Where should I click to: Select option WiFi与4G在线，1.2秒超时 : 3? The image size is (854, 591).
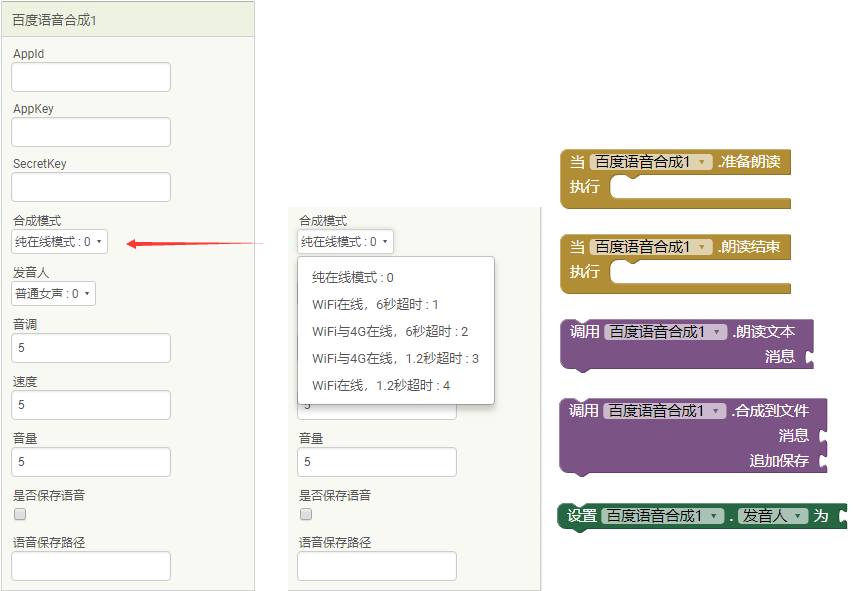tap(396, 358)
